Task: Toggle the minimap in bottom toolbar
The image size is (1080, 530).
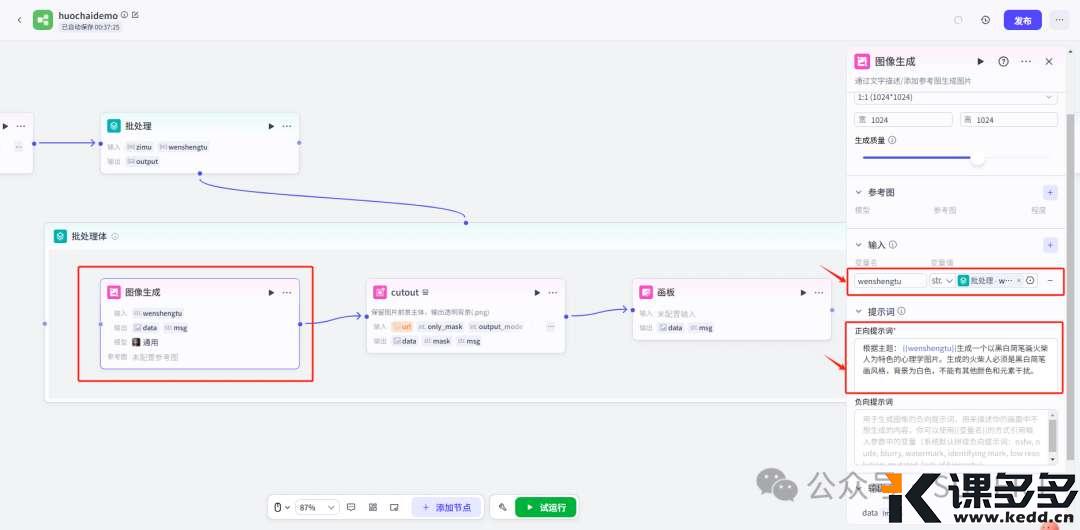Action: [x=394, y=507]
